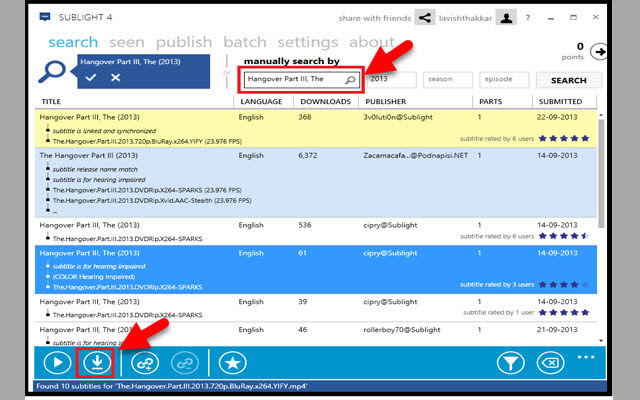This screenshot has width=640, height=400.
Task: Click star rating in 61 downloads row
Action: [x=564, y=284]
